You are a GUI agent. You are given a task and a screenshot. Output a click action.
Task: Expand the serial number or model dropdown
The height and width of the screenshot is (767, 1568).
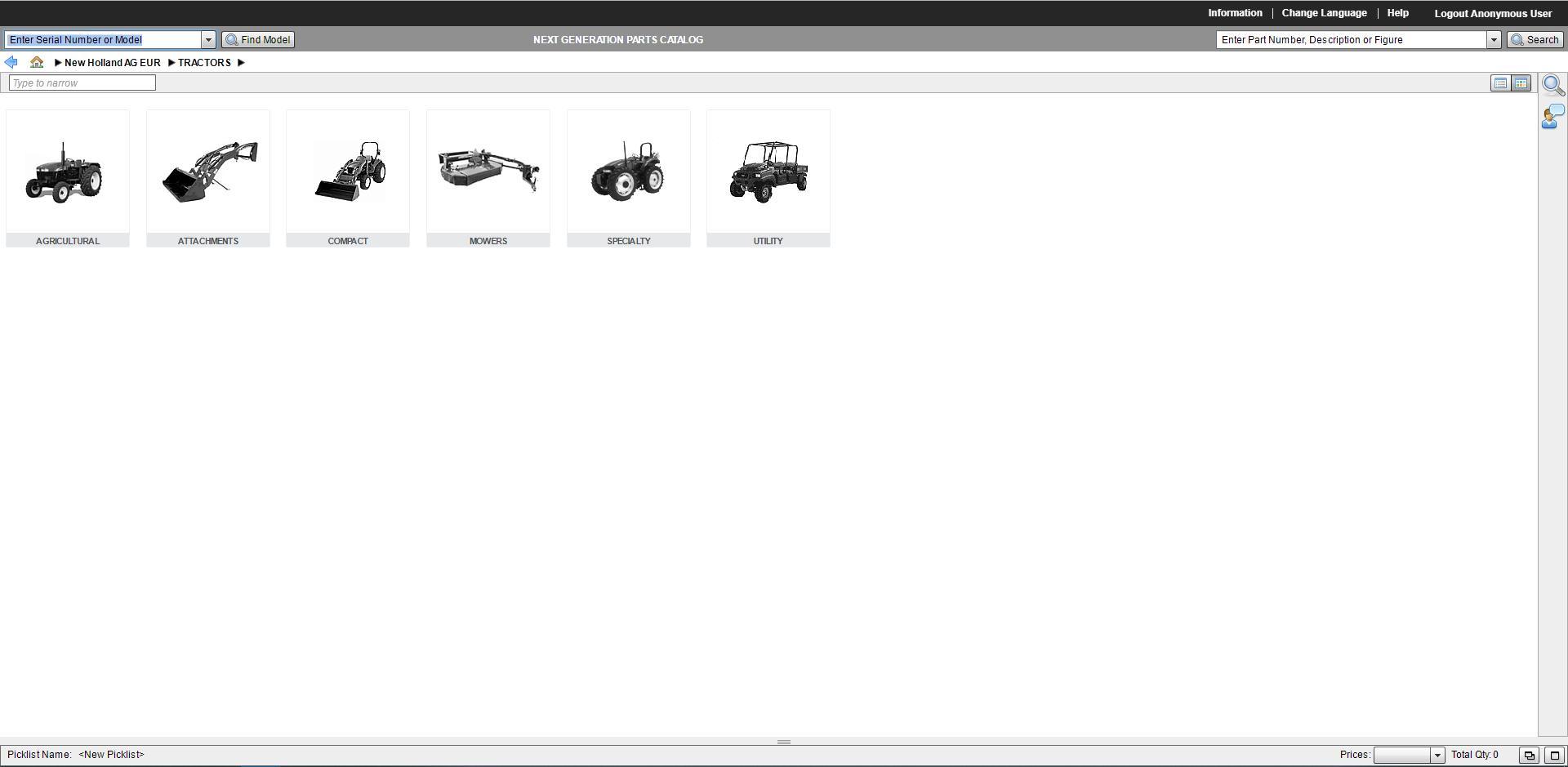coord(208,40)
